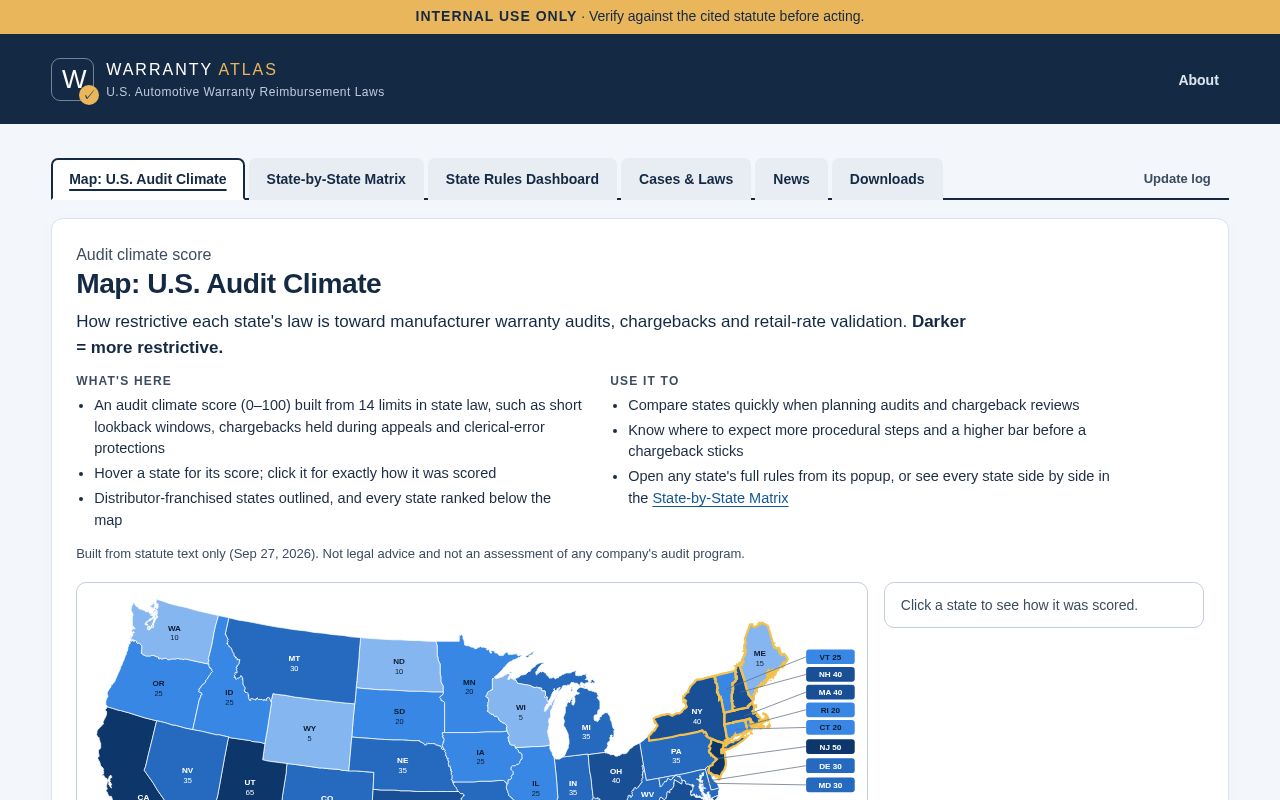This screenshot has width=1280, height=800.
Task: Open the About page
Action: point(1198,80)
